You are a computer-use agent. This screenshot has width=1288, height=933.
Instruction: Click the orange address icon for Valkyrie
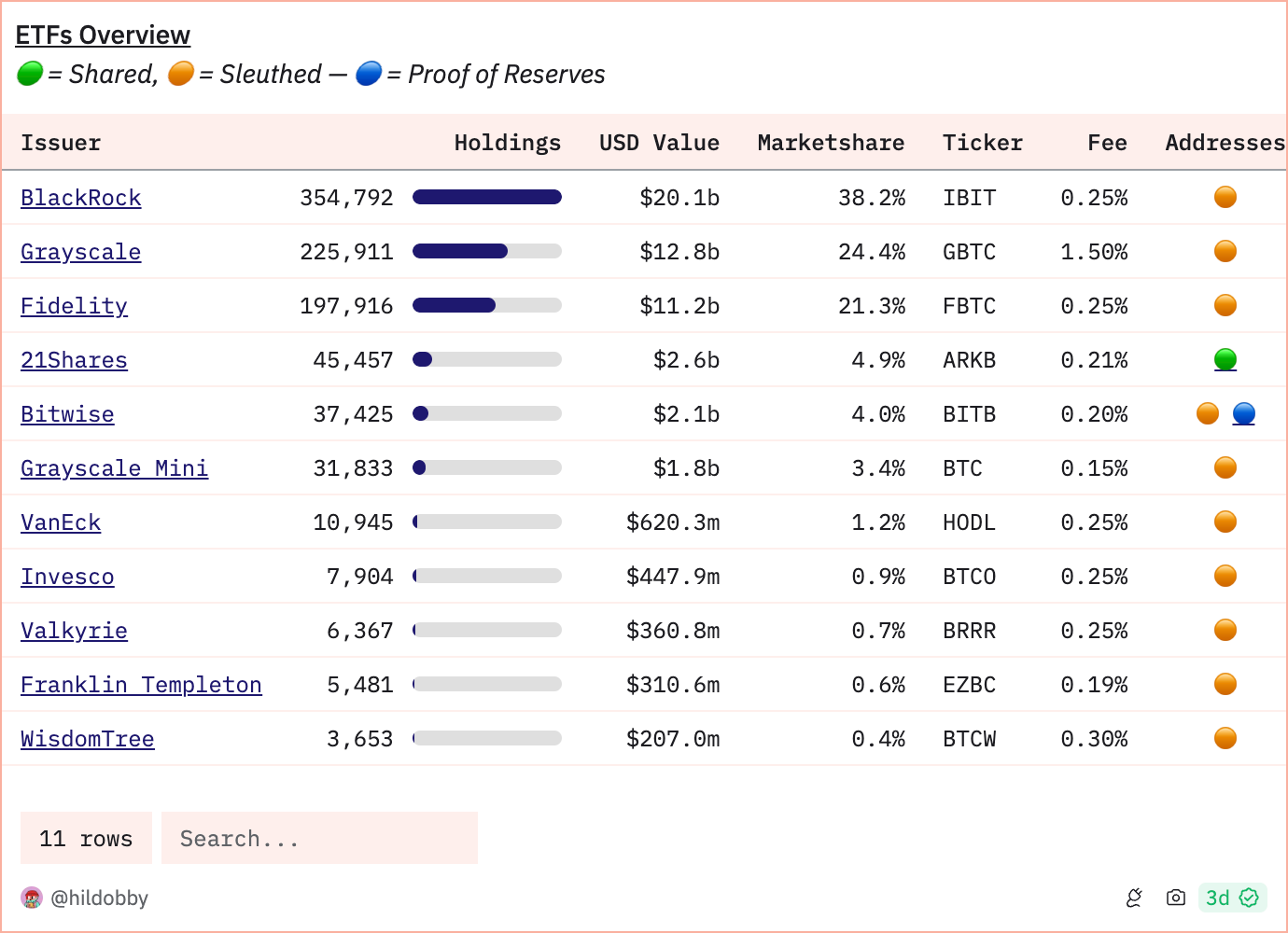coord(1225,630)
